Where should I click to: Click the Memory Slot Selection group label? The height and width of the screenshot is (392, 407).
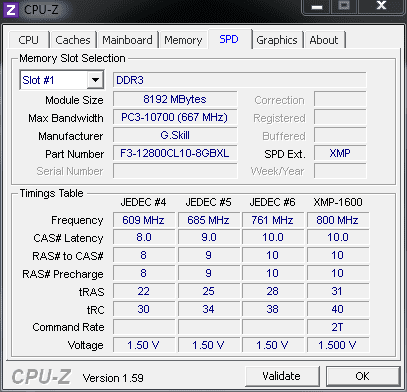pos(72,58)
